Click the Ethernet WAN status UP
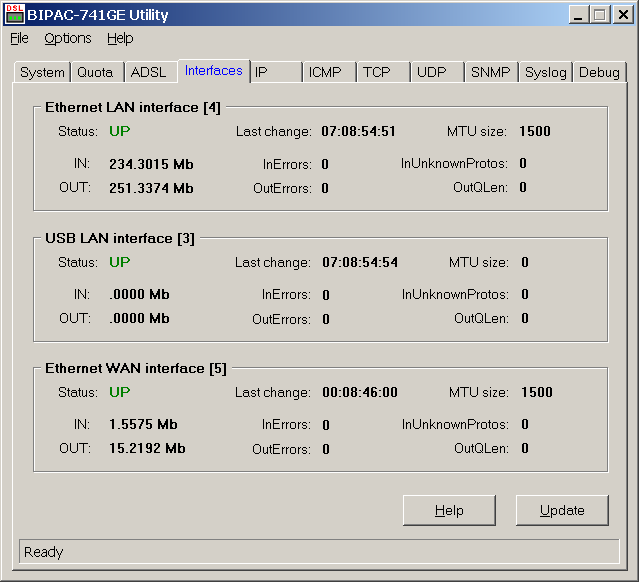Screen dimensions: 639x582 tap(119, 392)
